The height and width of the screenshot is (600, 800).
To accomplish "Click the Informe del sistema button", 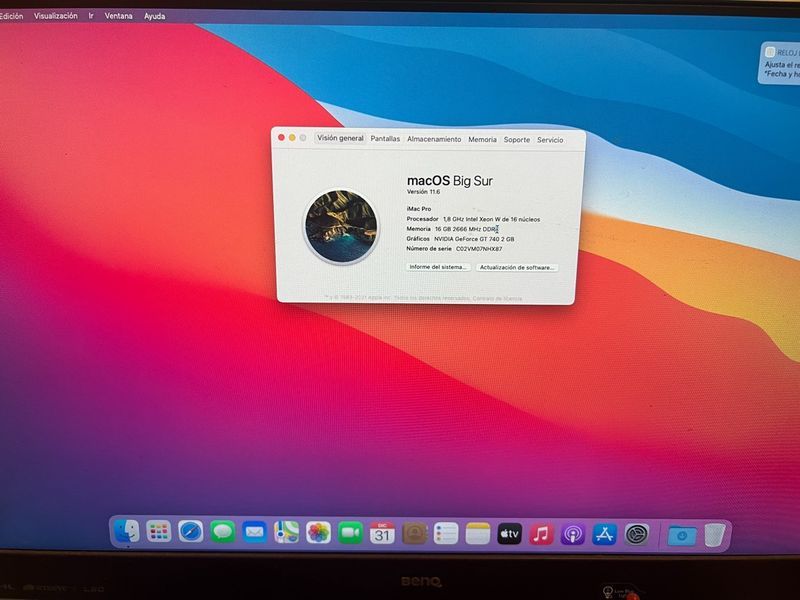I will (x=438, y=267).
